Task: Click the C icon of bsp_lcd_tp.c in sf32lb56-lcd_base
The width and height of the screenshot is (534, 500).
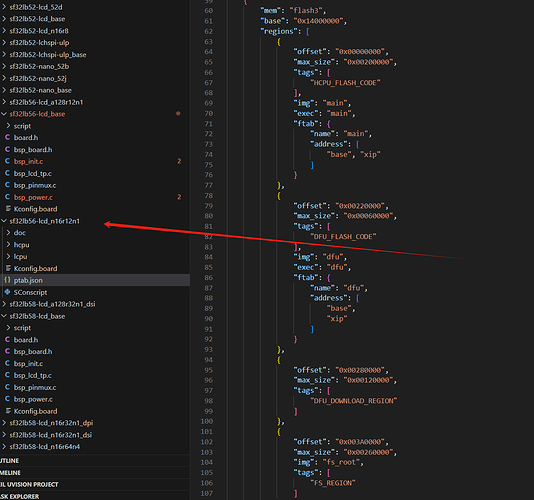Action: coord(7,173)
